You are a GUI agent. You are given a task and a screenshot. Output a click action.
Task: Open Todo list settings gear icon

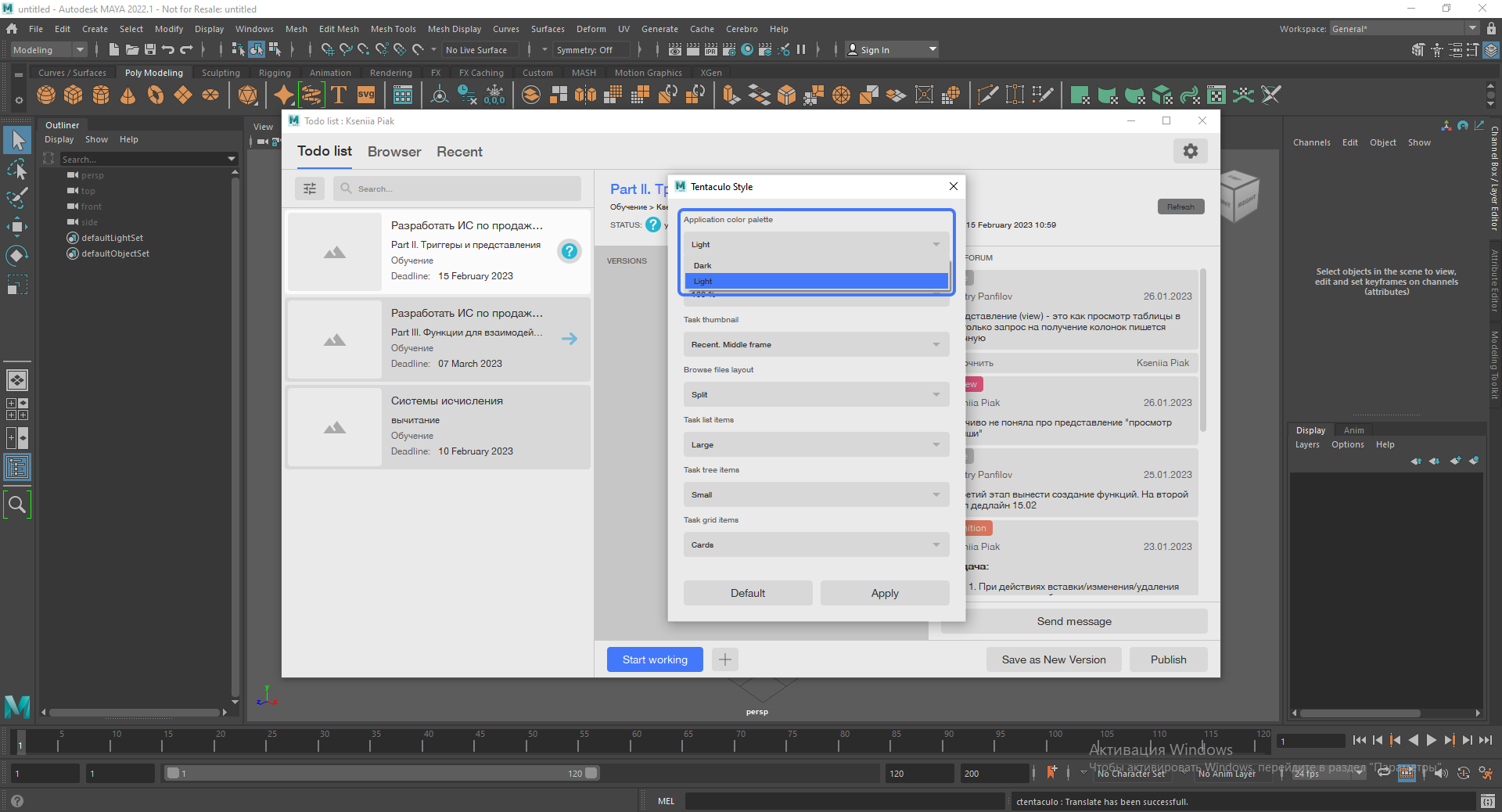(x=1191, y=151)
